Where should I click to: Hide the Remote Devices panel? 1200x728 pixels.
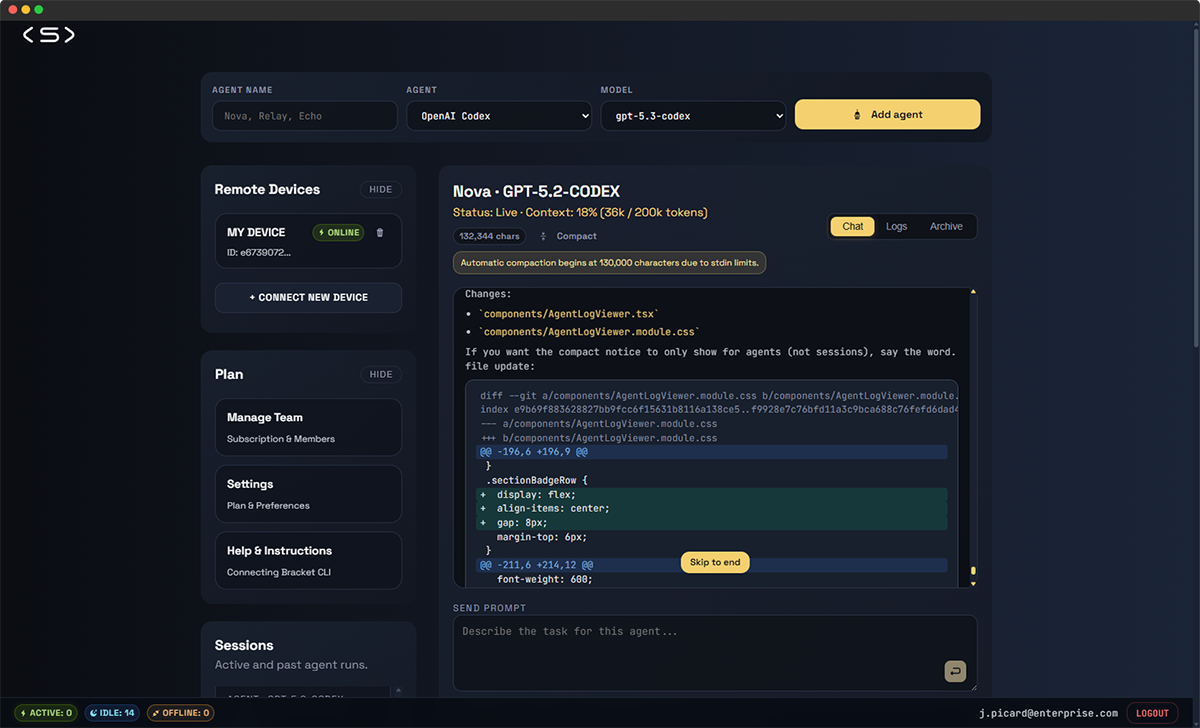coord(381,189)
